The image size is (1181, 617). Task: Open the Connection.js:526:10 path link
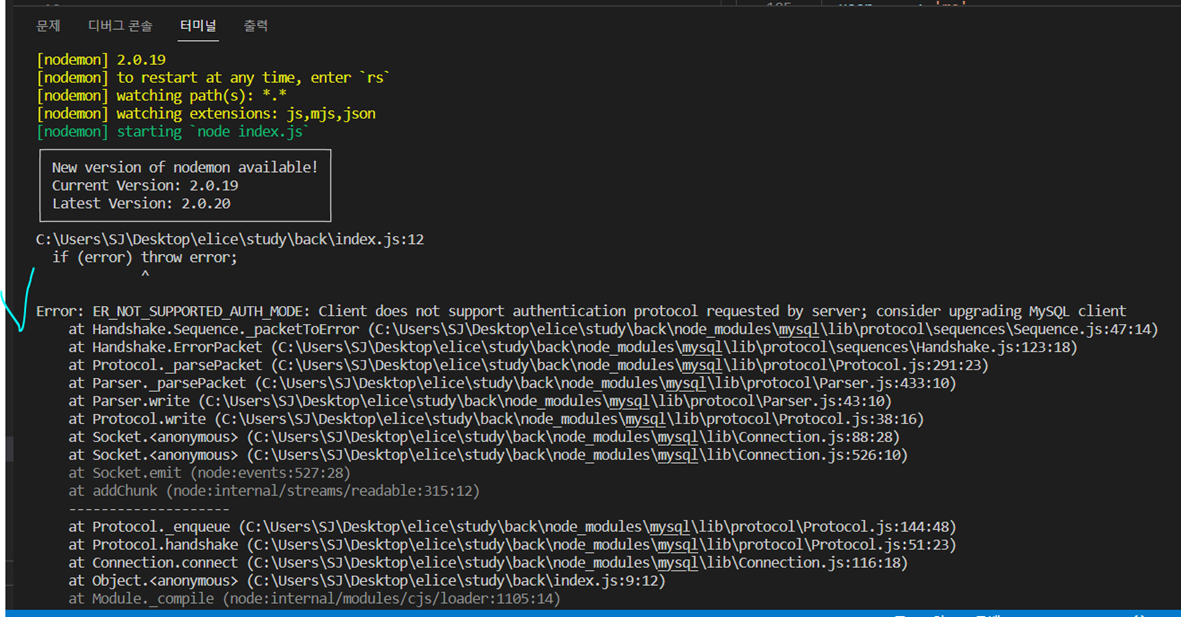pyautogui.click(x=578, y=456)
